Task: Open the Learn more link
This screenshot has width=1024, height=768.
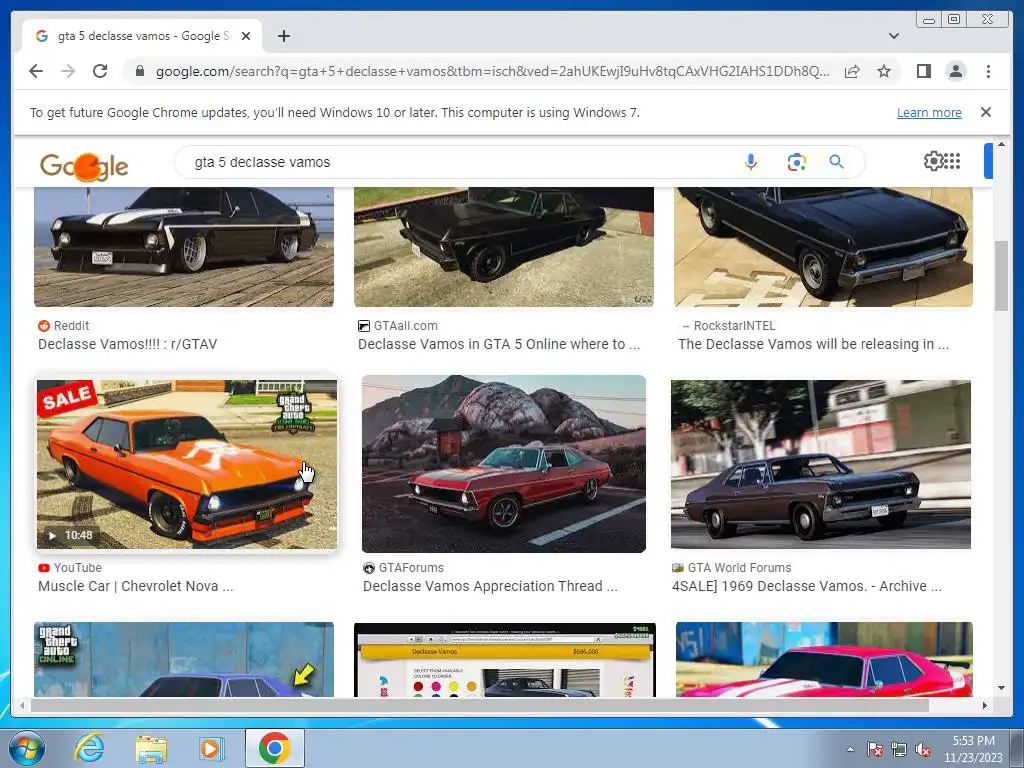Action: [x=929, y=112]
